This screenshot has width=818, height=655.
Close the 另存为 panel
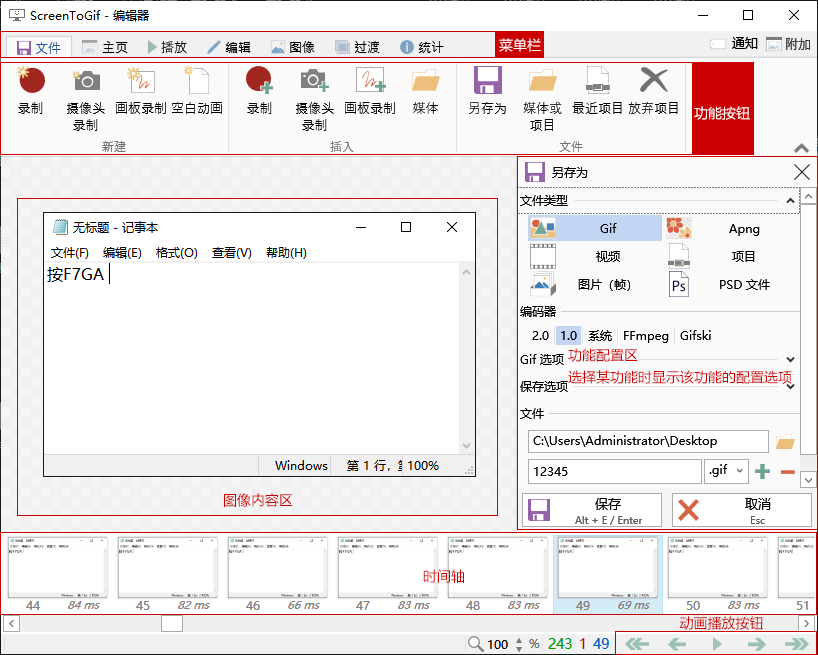pos(802,172)
